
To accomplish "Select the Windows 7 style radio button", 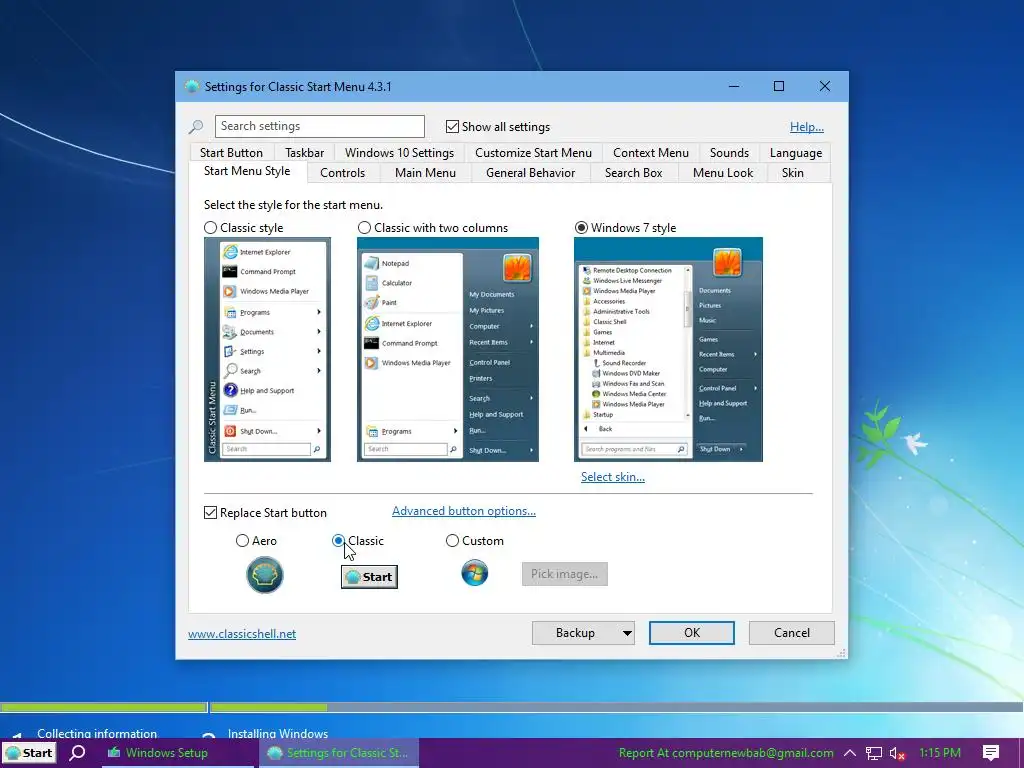I will (x=581, y=228).
